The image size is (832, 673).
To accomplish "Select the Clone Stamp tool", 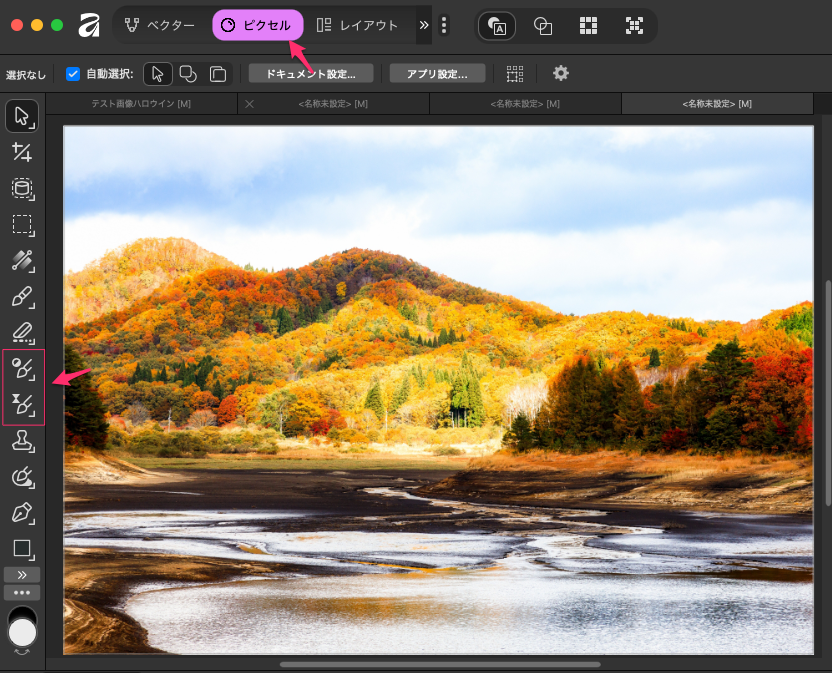I will click(22, 440).
